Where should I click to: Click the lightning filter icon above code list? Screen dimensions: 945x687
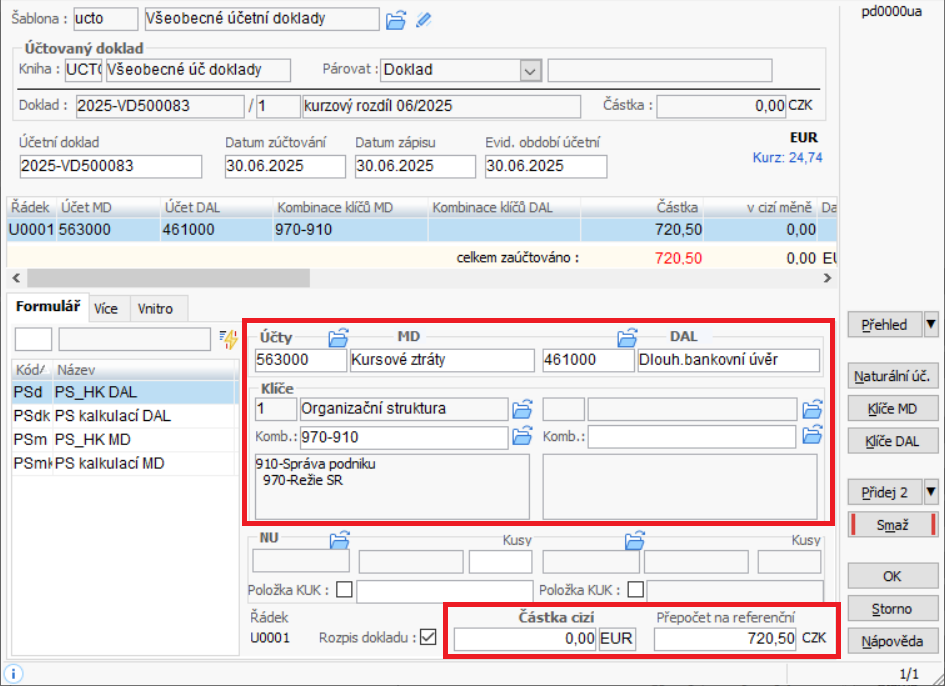pyautogui.click(x=229, y=340)
